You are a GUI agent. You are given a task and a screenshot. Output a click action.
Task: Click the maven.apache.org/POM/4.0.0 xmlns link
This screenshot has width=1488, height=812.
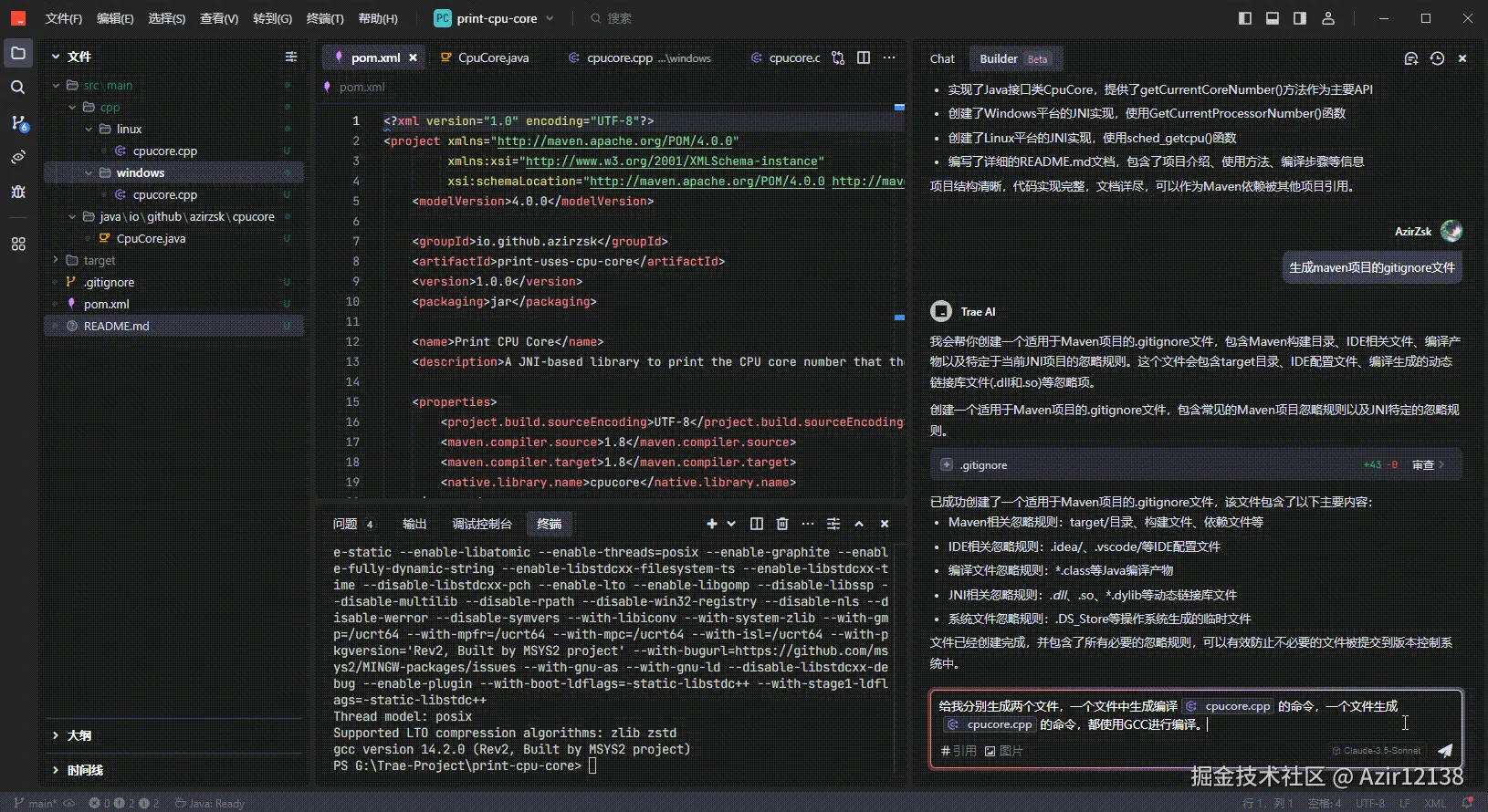[x=614, y=141]
